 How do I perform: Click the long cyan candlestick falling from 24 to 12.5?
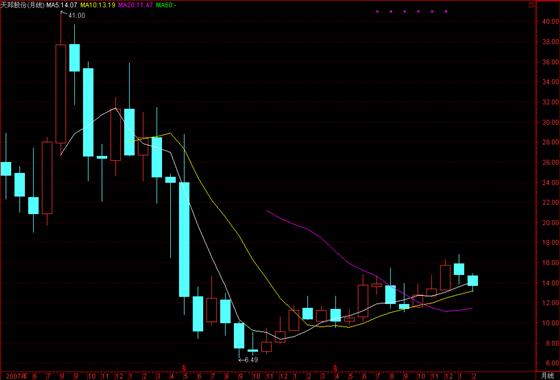click(x=184, y=239)
